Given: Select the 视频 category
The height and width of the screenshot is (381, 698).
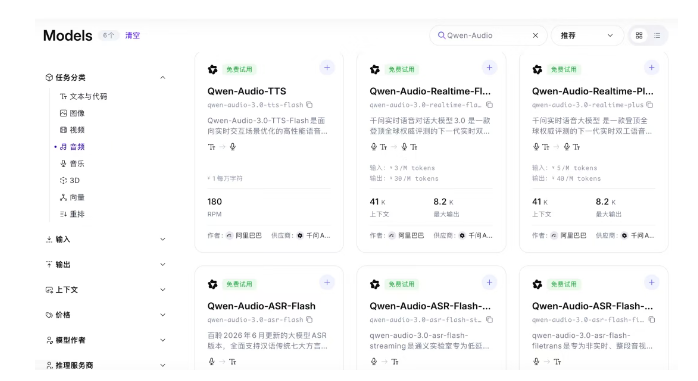Looking at the screenshot, I should click(73, 130).
